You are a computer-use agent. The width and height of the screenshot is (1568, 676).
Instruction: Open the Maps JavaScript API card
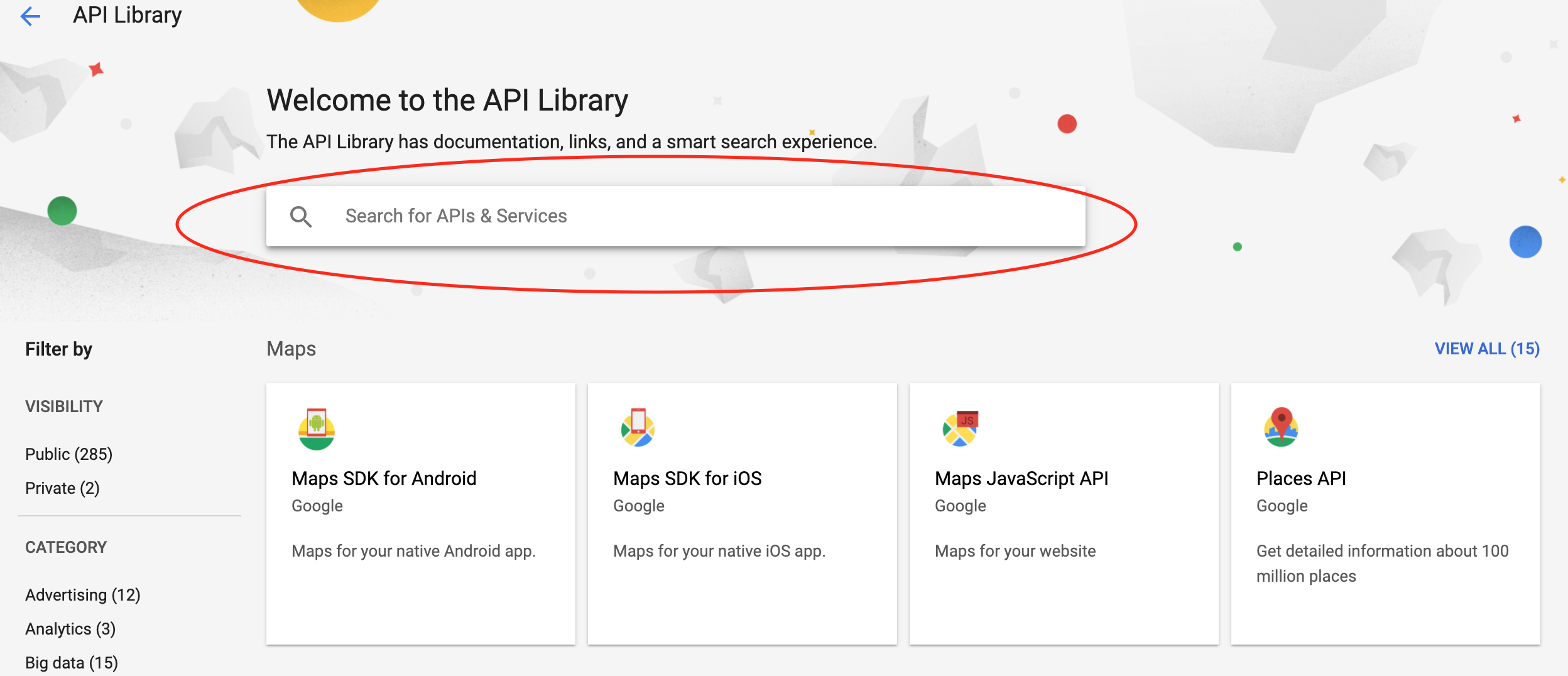coord(1063,515)
